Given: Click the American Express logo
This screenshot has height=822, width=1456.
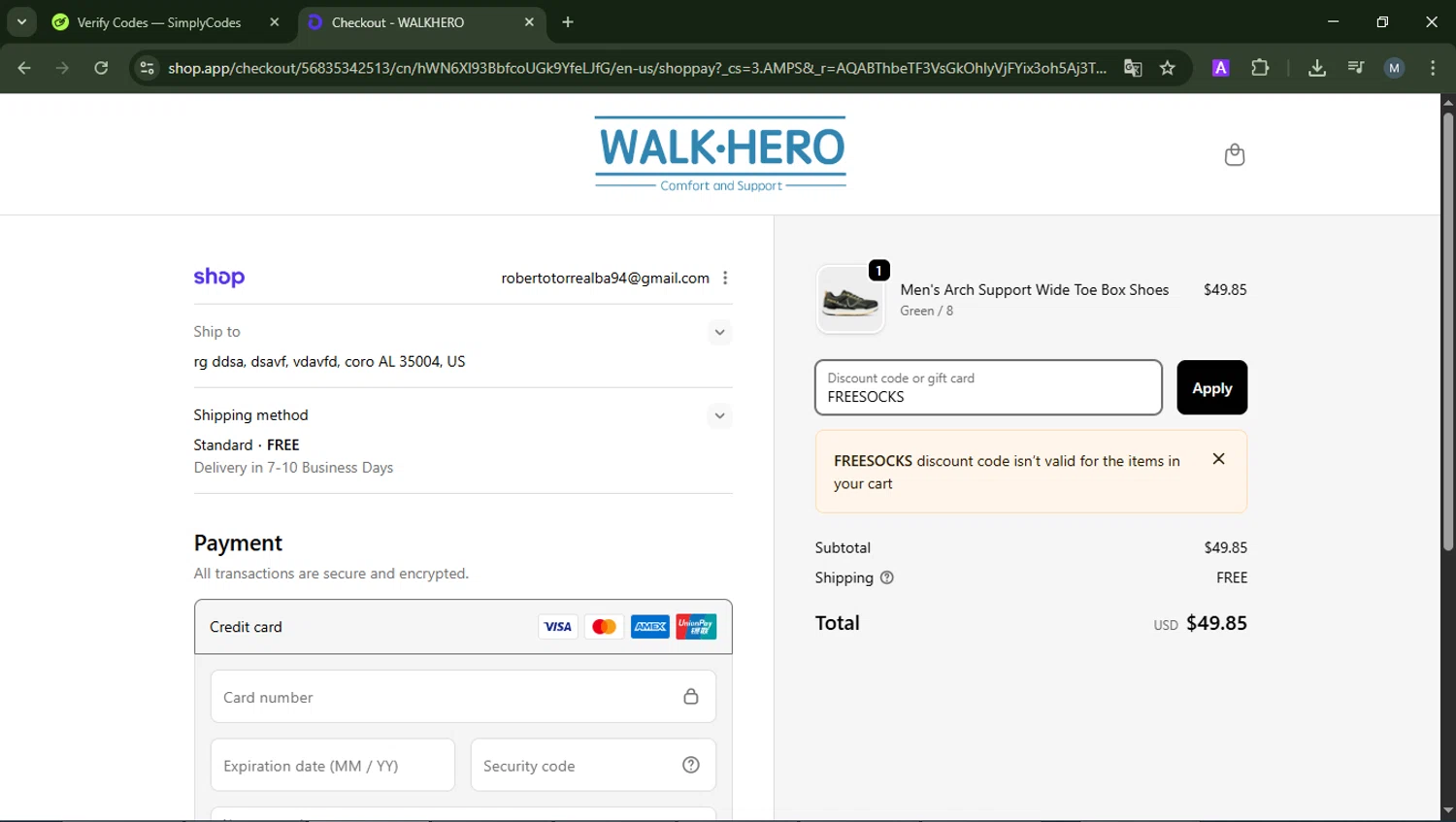Looking at the screenshot, I should pyautogui.click(x=650, y=627).
